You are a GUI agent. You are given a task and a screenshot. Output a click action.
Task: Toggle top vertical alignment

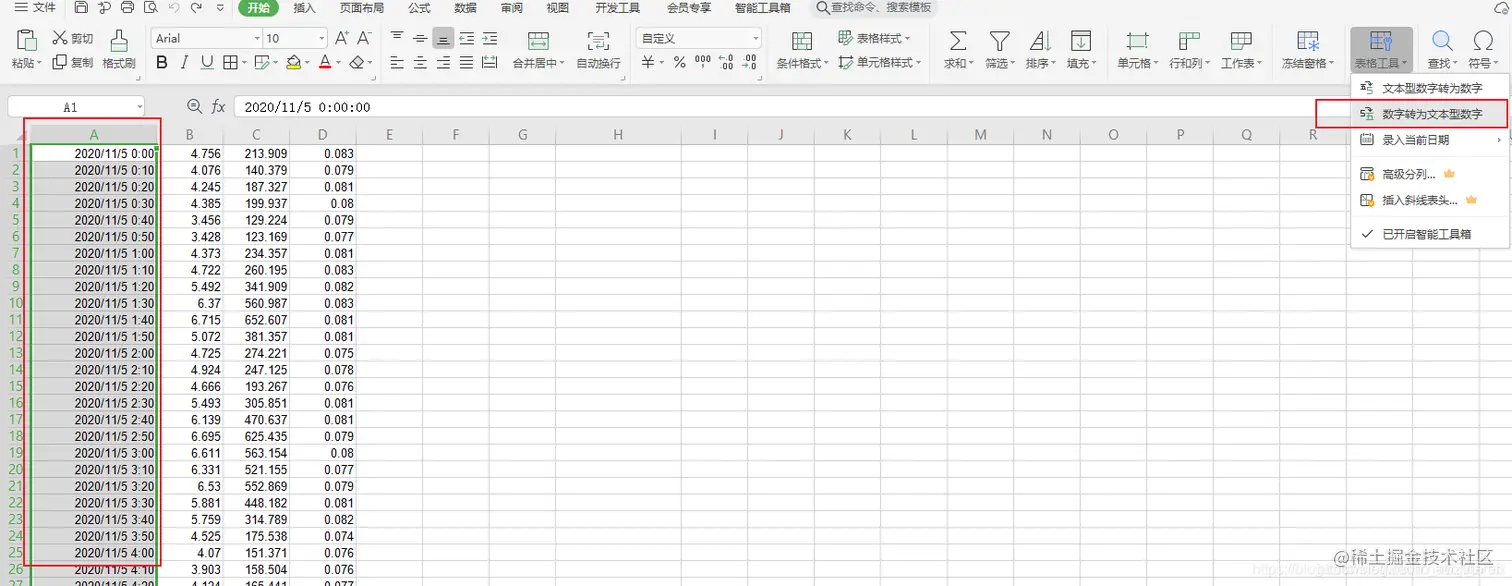pyautogui.click(x=396, y=38)
